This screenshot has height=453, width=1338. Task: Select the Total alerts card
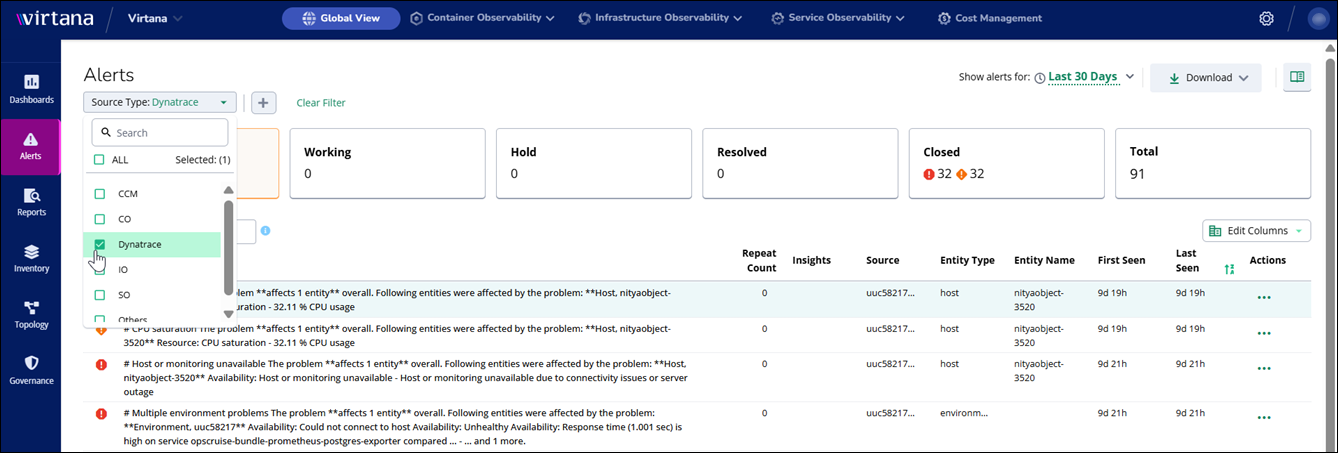click(1213, 163)
